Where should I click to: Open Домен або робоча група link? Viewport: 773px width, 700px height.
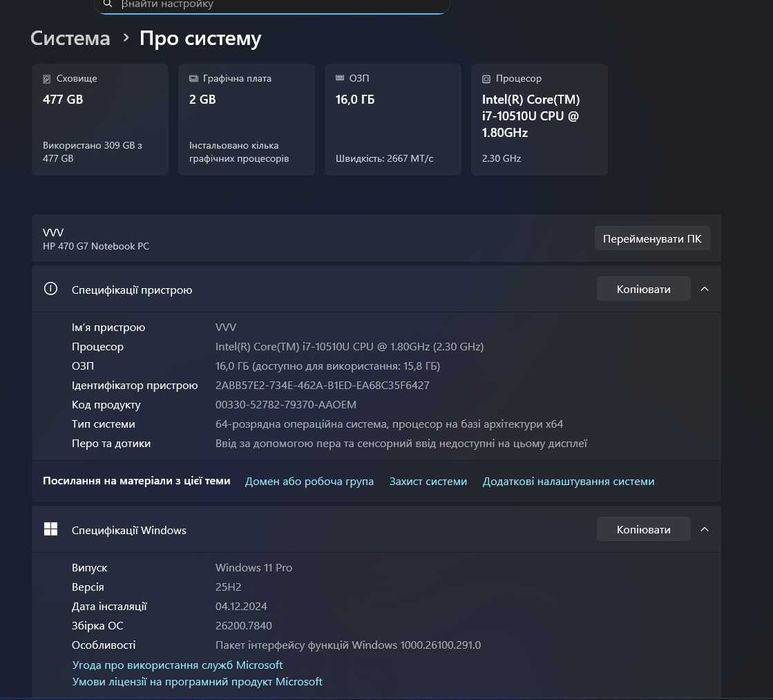click(x=309, y=481)
